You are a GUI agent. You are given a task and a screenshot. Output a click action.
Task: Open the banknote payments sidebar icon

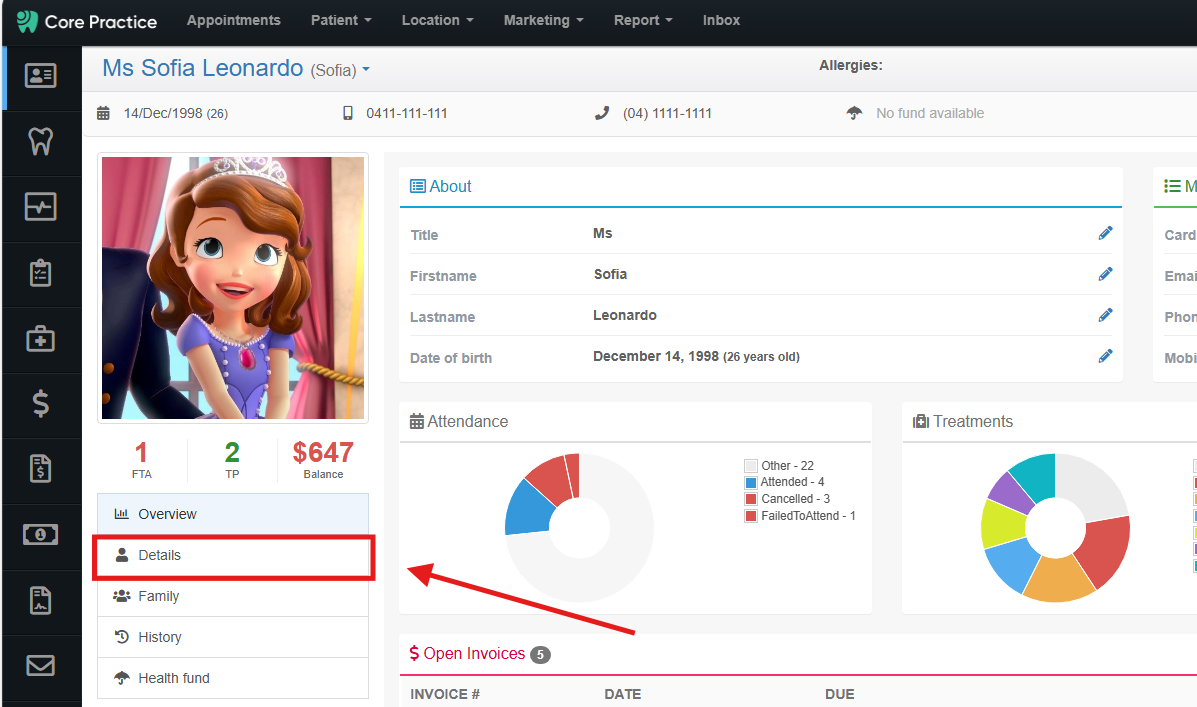coord(40,534)
